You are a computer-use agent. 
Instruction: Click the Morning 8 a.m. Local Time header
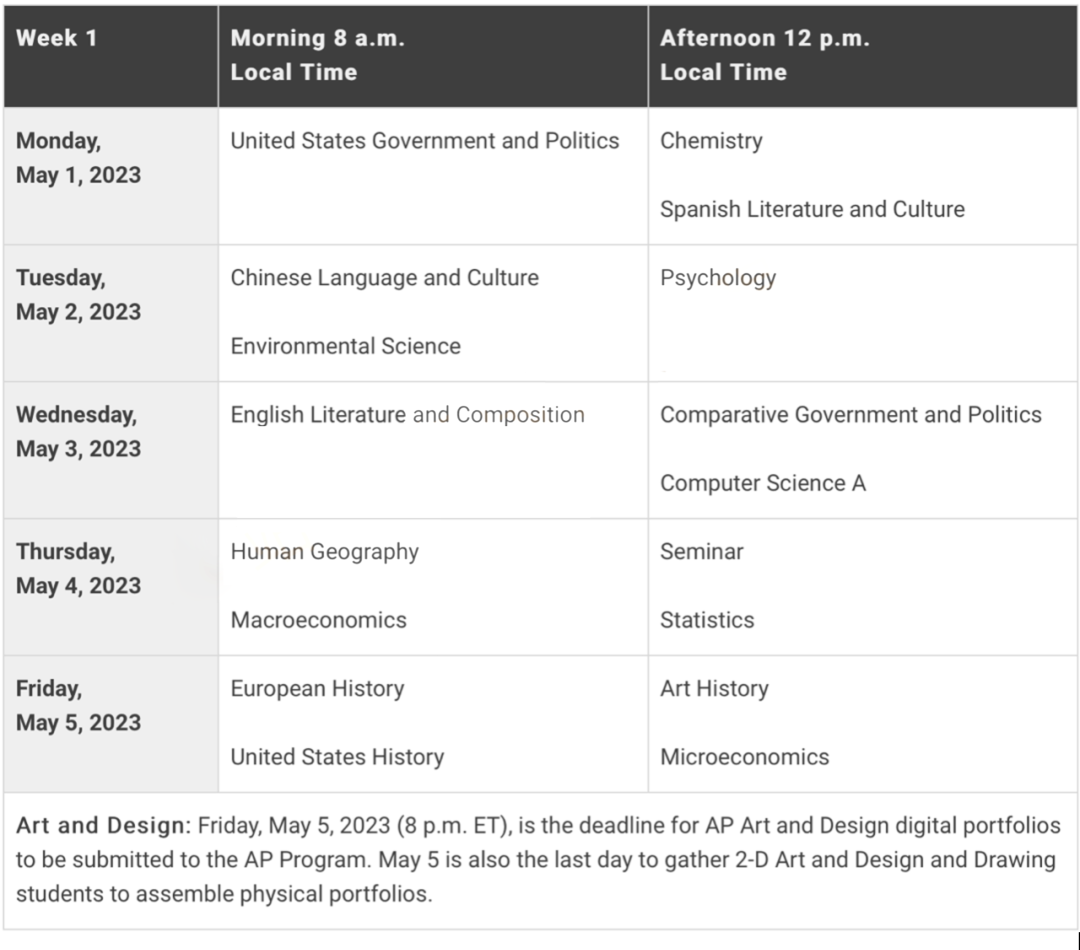(318, 55)
